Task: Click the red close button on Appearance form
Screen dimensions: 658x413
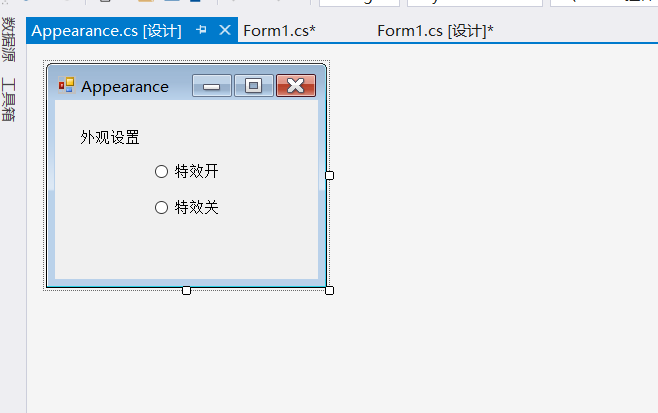Action: point(296,86)
